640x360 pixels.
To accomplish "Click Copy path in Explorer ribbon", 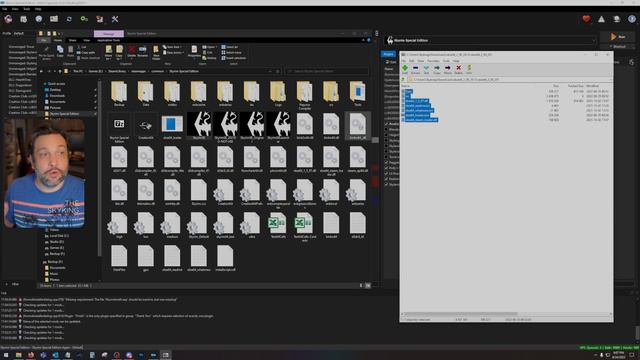I will coord(86,53).
